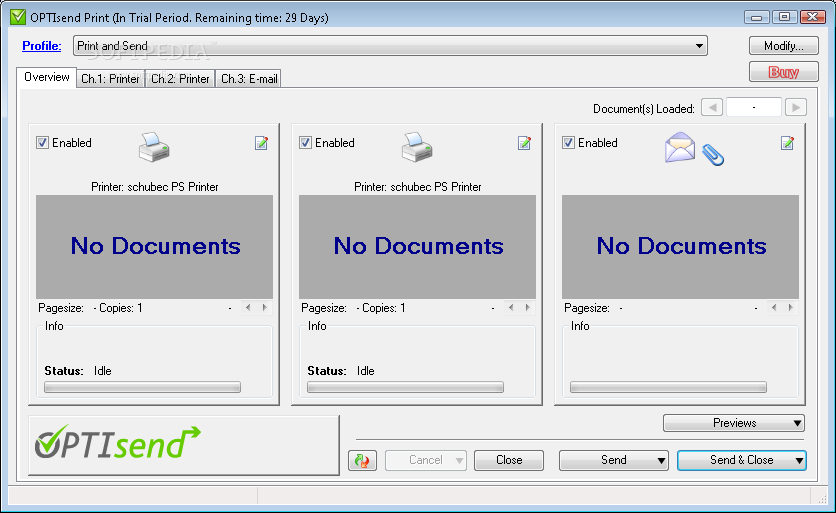Switch to the Overview tab
Image resolution: width=836 pixels, height=513 pixels.
[x=46, y=77]
